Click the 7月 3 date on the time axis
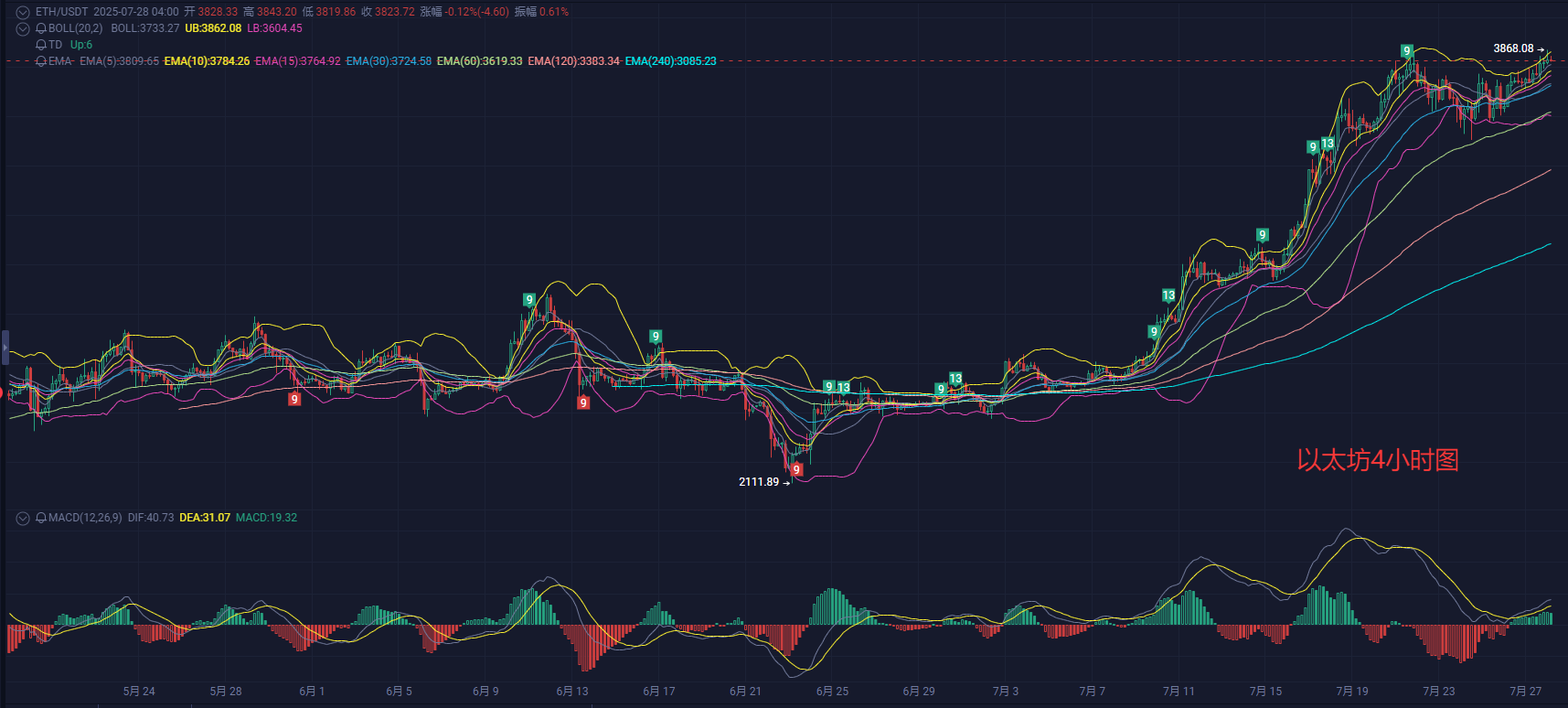1568x708 pixels. point(1006,692)
